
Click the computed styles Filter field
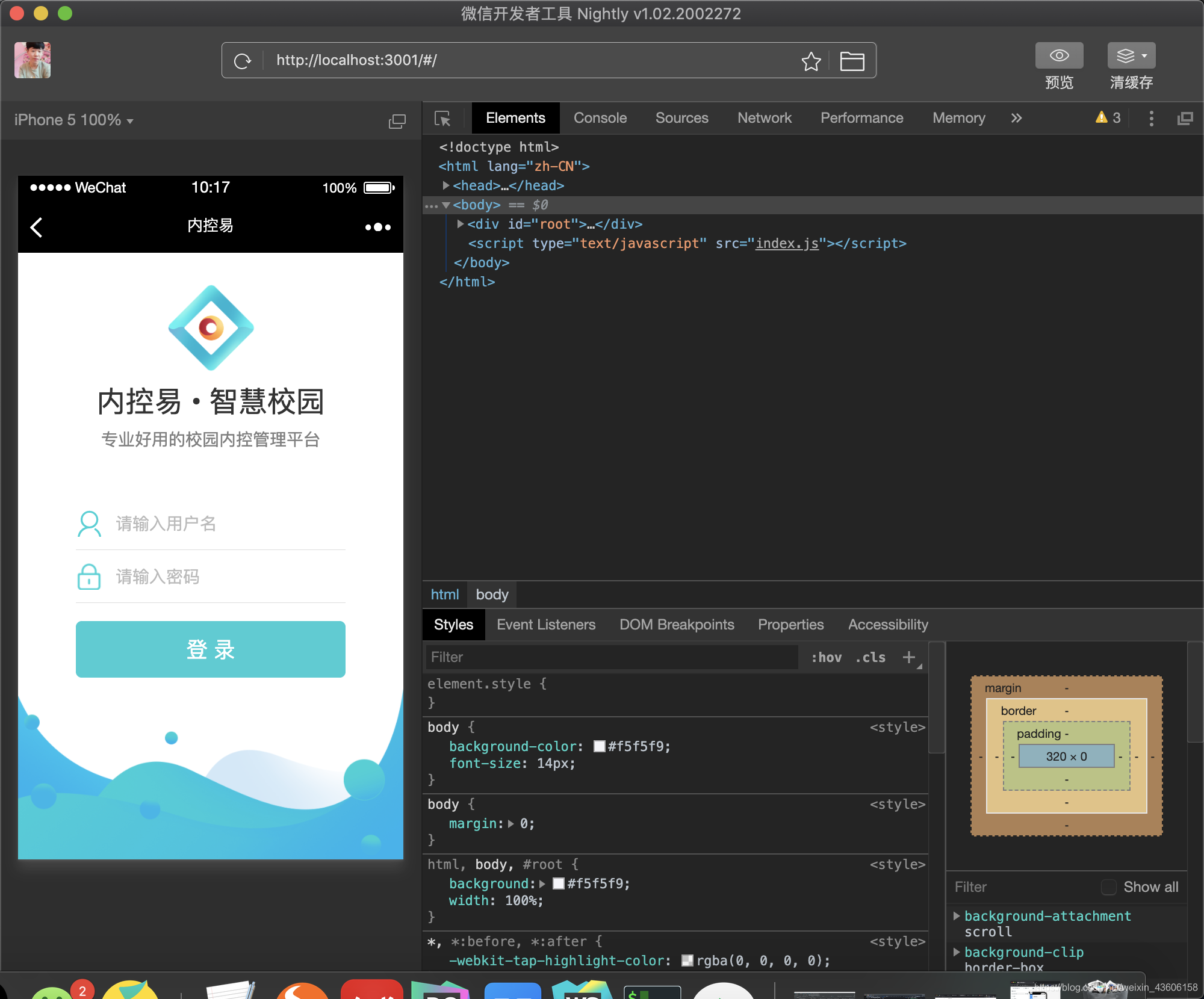[x=1023, y=887]
